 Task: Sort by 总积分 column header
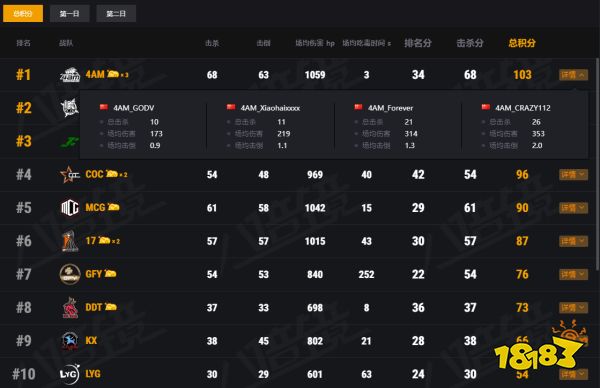point(522,43)
